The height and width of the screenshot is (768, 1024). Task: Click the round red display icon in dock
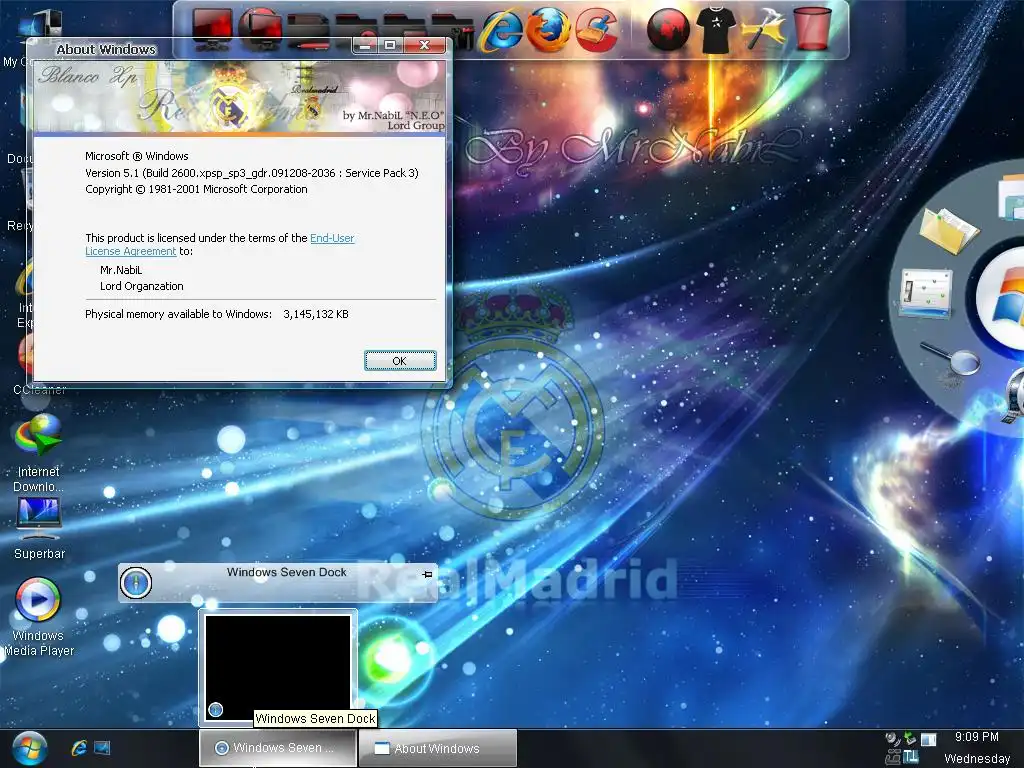point(260,29)
